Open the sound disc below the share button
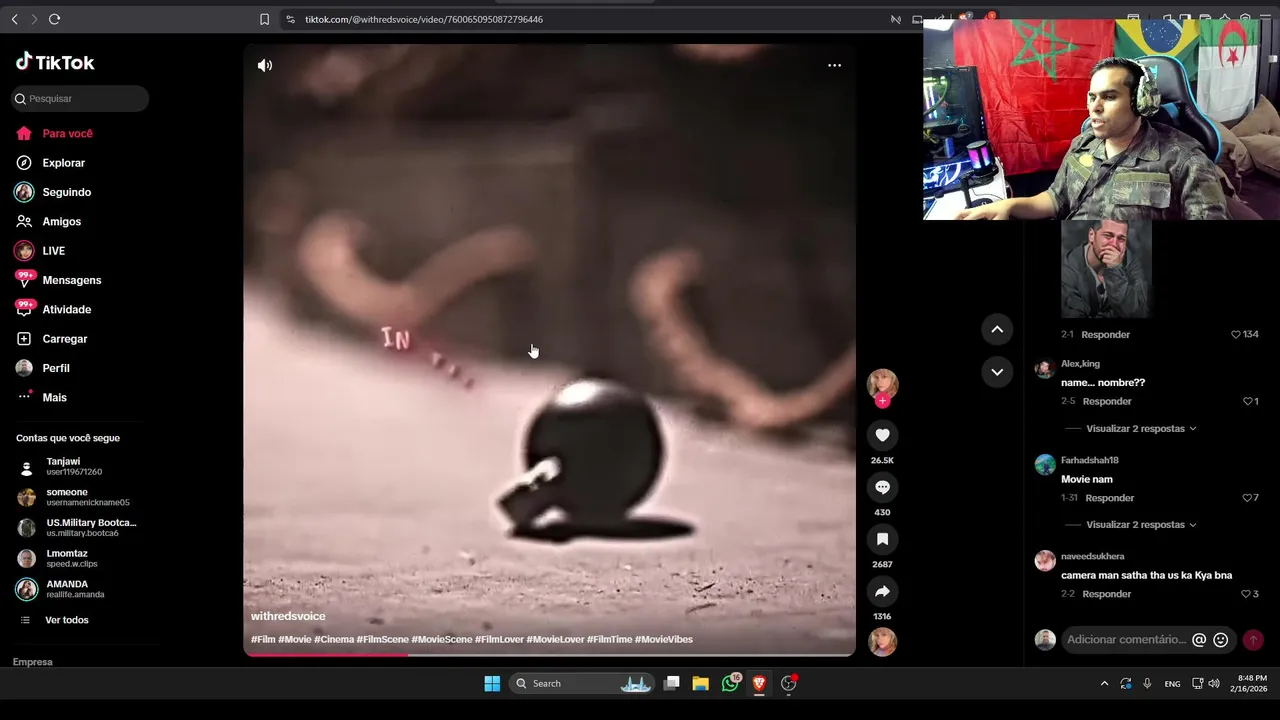The height and width of the screenshot is (720, 1280). (882, 641)
